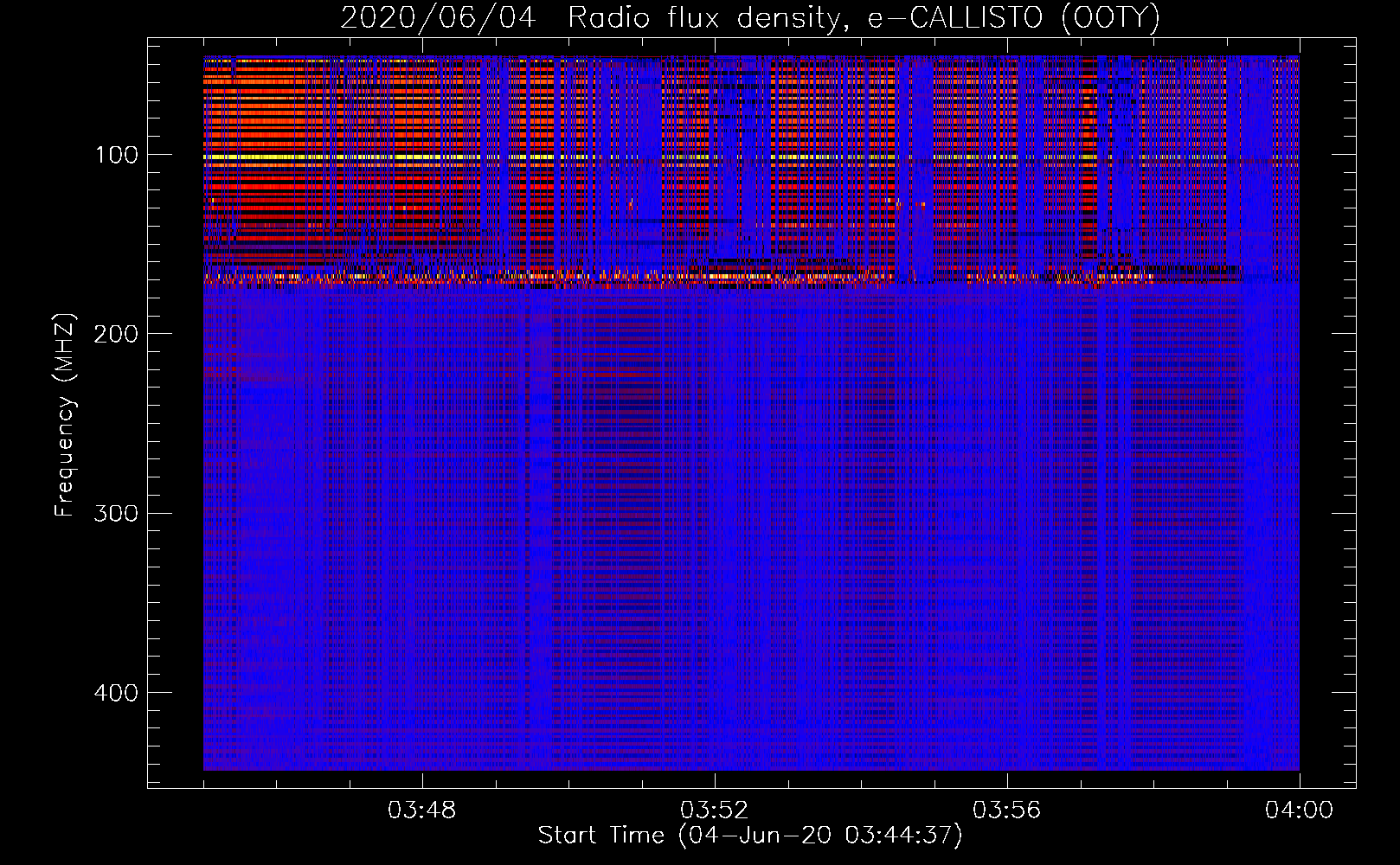Screen dimensions: 1400x865
Task: Select the 'Frequency (MHZ)' y-axis label
Action: pos(65,415)
